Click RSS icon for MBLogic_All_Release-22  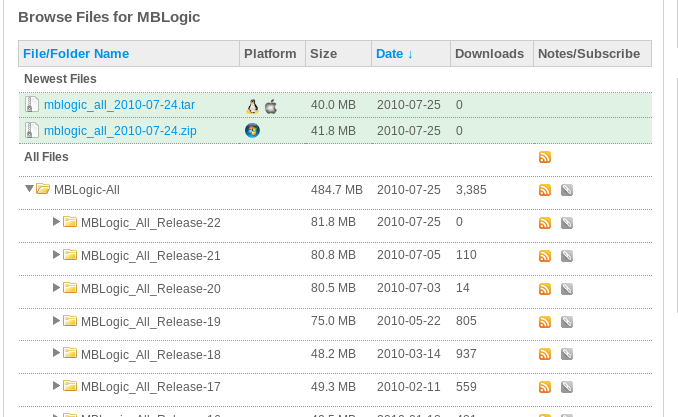(x=545, y=223)
